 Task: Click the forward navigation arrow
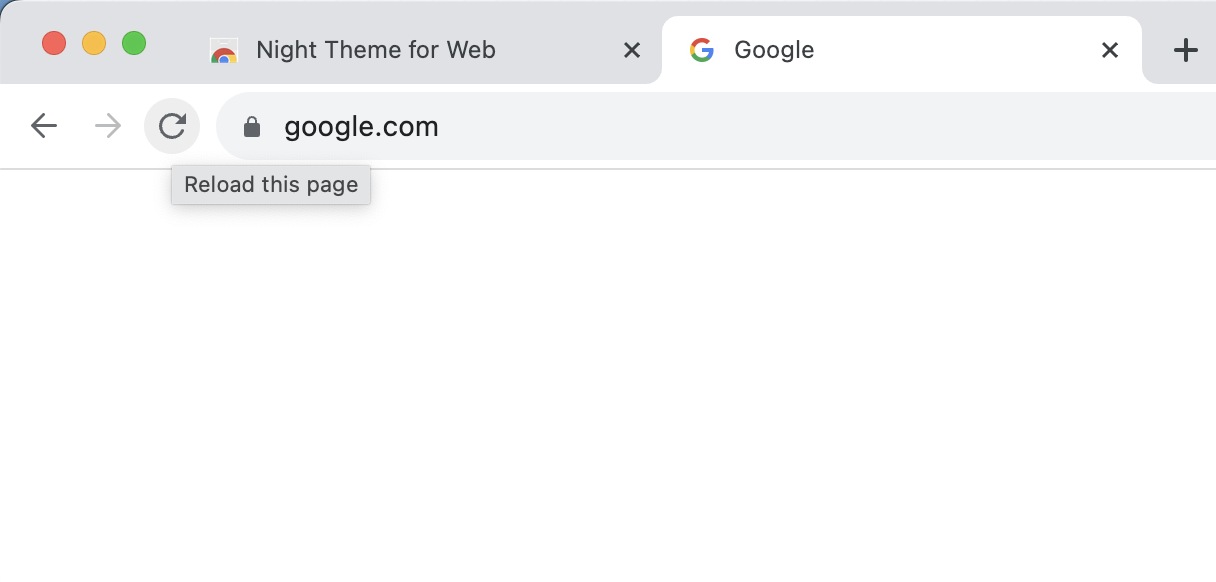pos(107,126)
